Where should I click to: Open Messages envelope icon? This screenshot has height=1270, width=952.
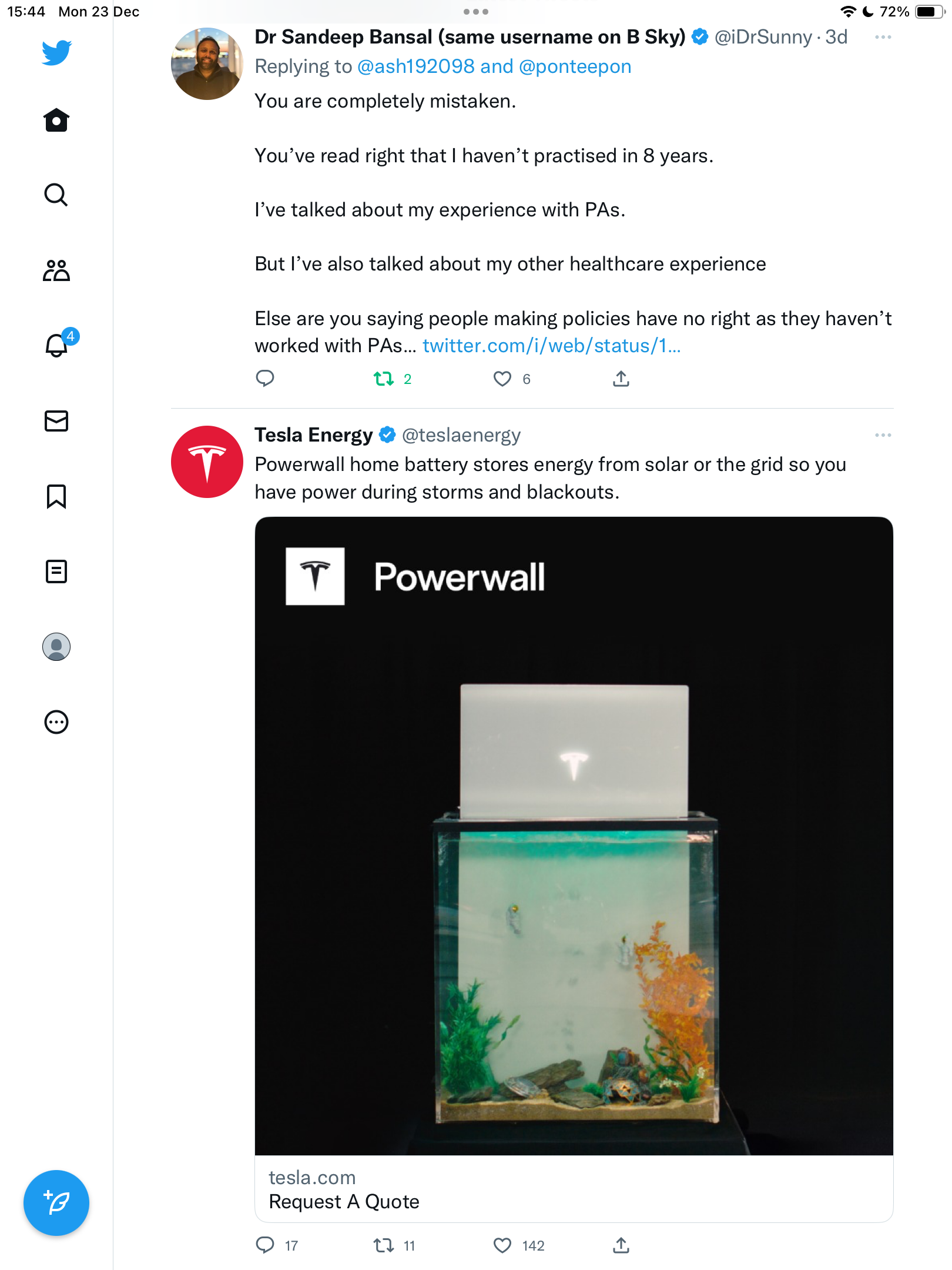(x=56, y=421)
